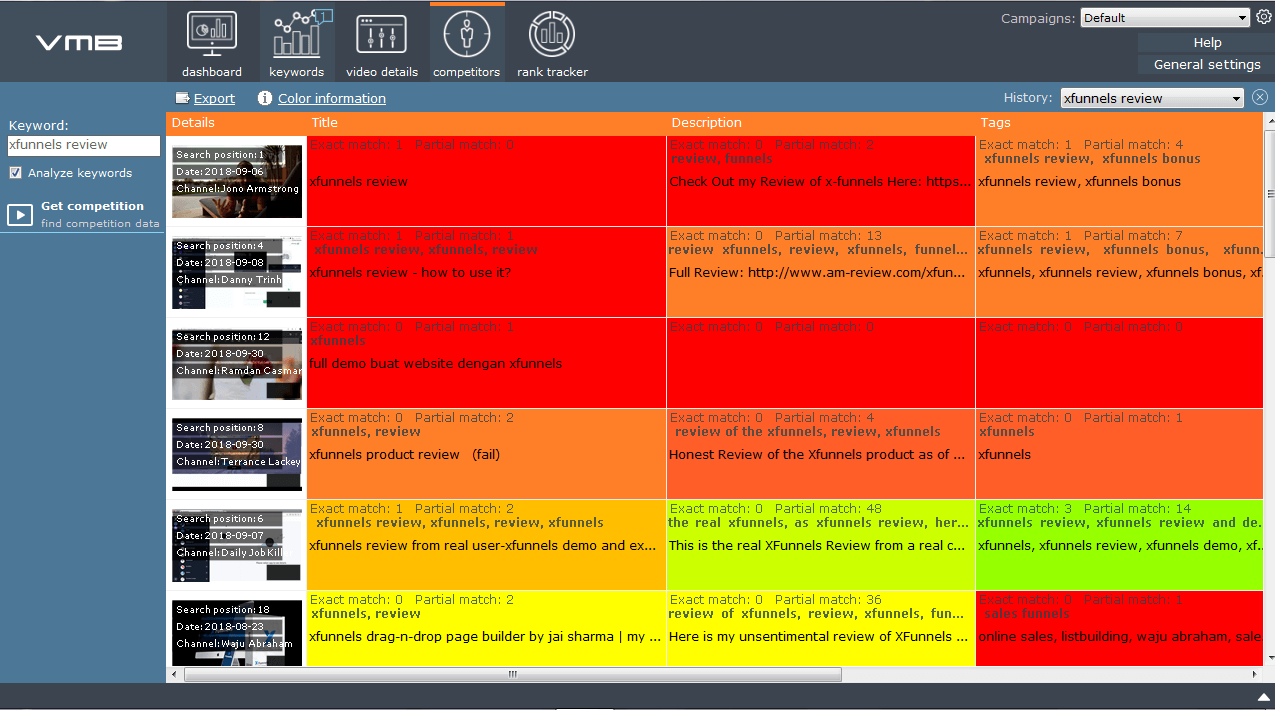Viewport: 1275px width, 710px height.
Task: Open the Daily Job Kill video thumbnail
Action: tap(237, 546)
